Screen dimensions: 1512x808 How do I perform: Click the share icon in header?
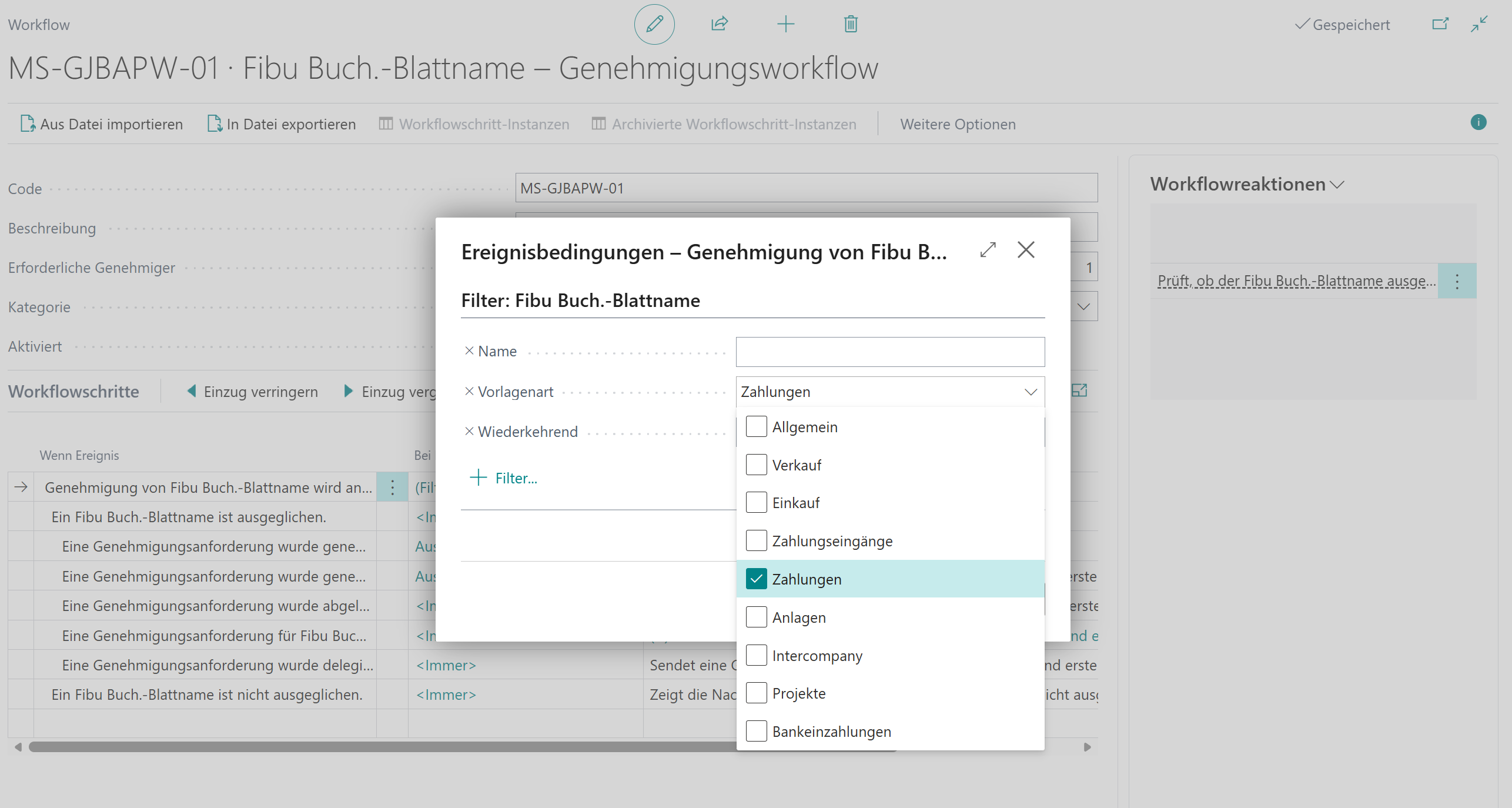pos(720,24)
